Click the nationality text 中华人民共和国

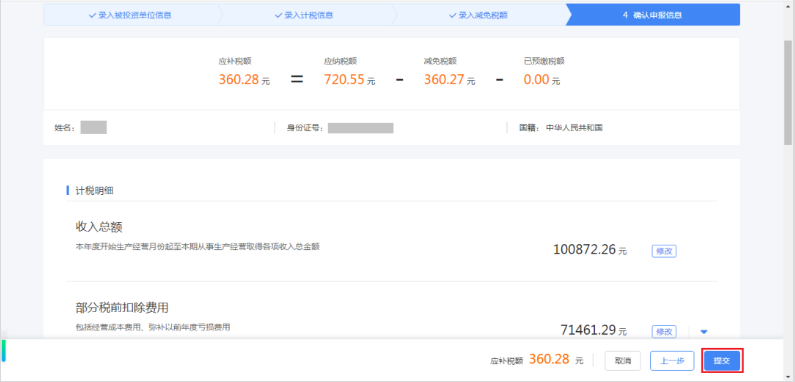tap(574, 127)
